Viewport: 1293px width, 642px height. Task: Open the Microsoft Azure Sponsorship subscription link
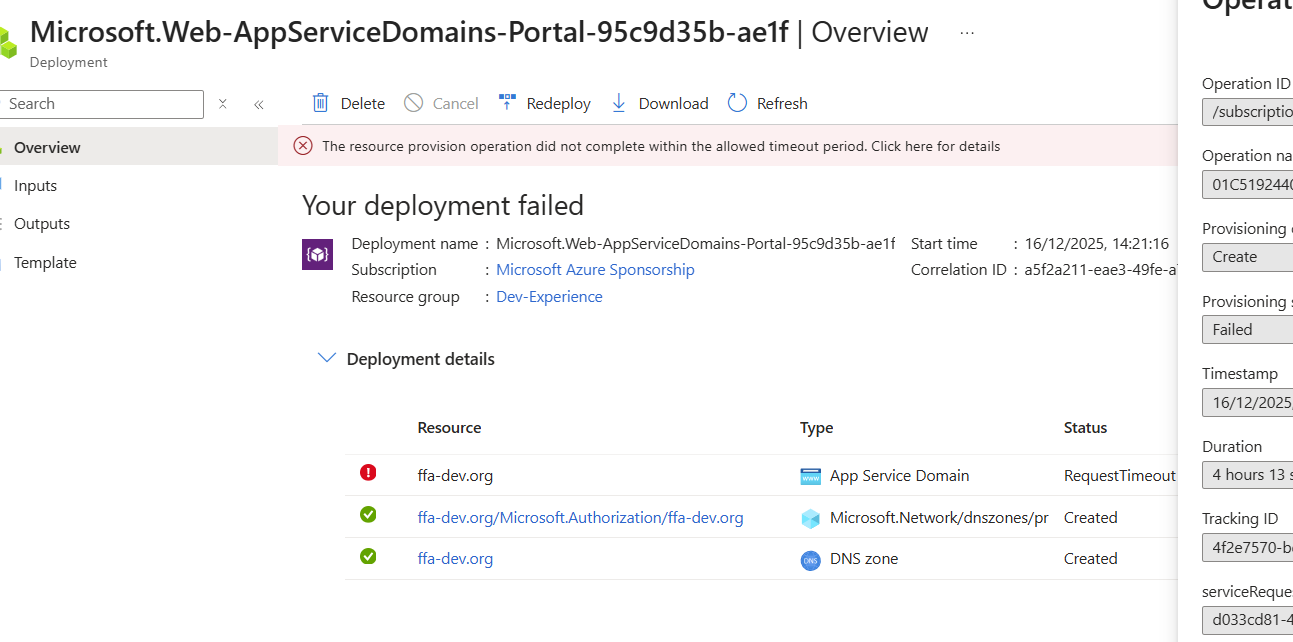(x=595, y=270)
